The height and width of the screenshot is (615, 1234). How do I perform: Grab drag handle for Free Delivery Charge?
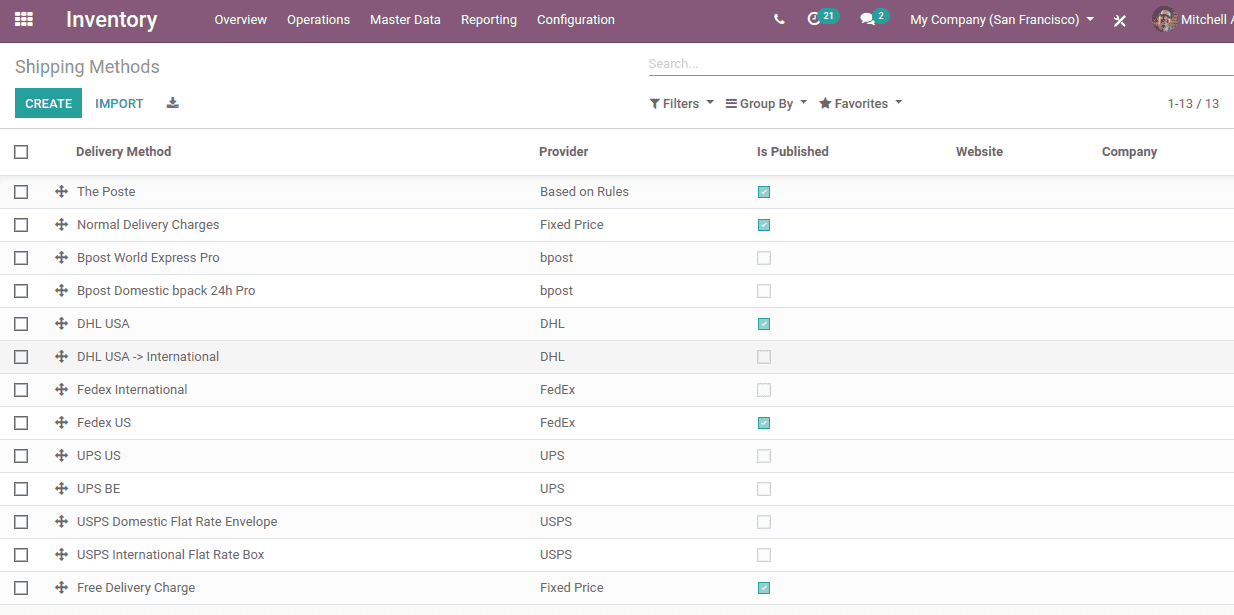pos(61,588)
